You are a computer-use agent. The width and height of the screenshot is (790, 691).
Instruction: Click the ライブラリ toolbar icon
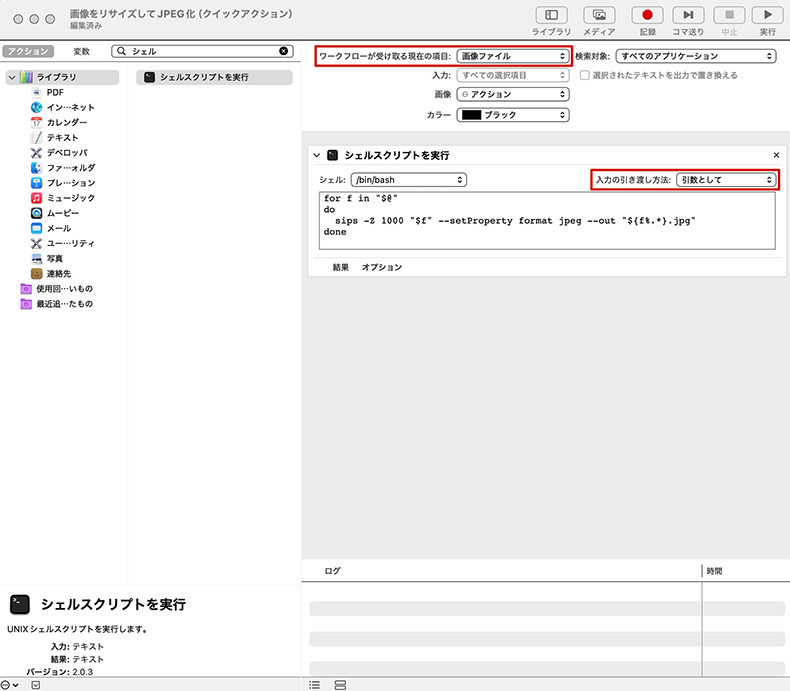(x=551, y=16)
